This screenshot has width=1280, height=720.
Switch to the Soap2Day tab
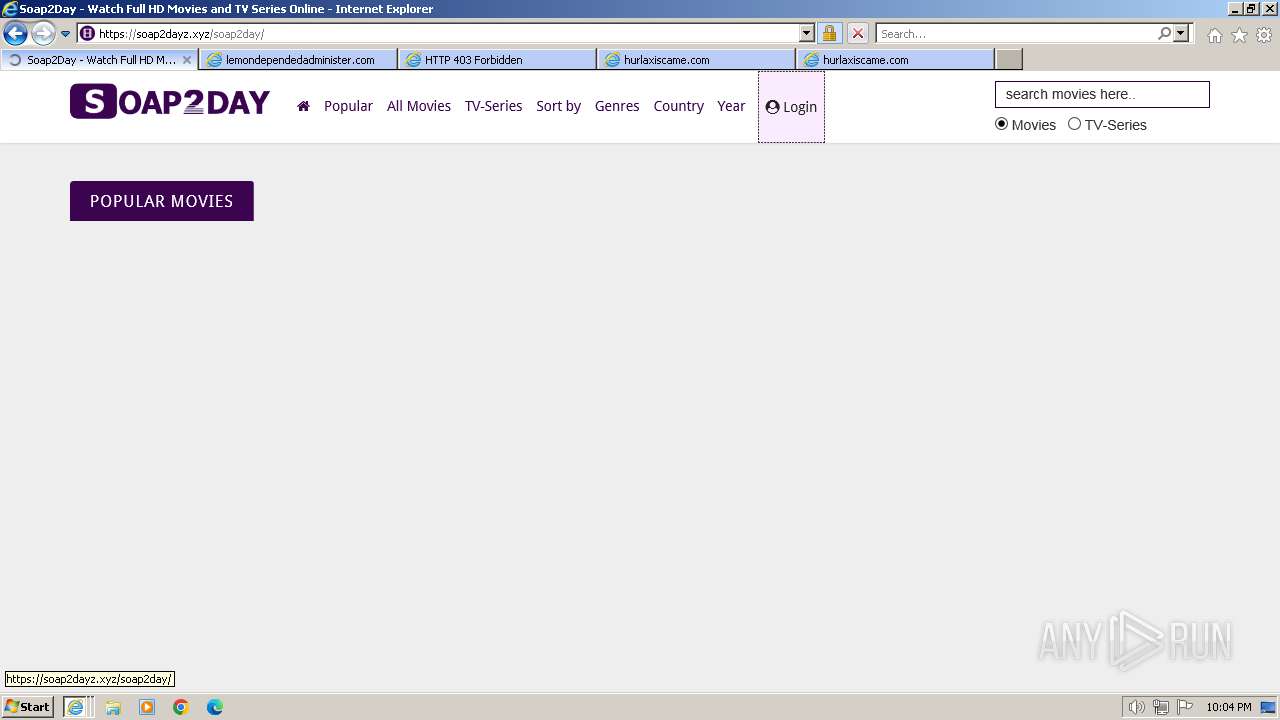coord(98,60)
